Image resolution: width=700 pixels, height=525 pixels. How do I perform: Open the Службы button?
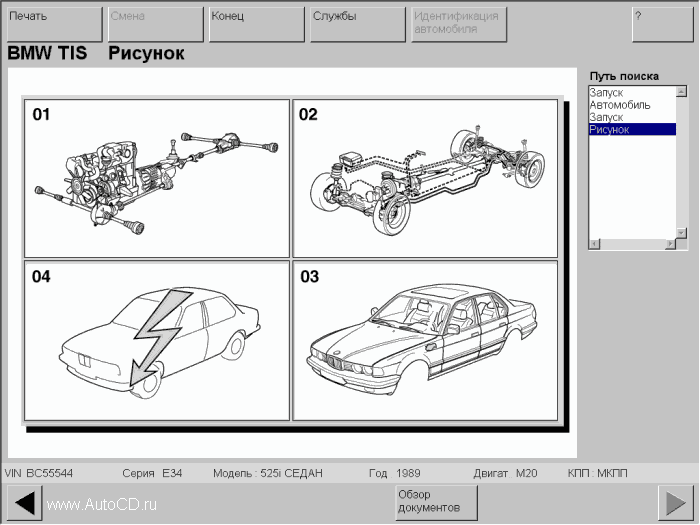tap(358, 25)
